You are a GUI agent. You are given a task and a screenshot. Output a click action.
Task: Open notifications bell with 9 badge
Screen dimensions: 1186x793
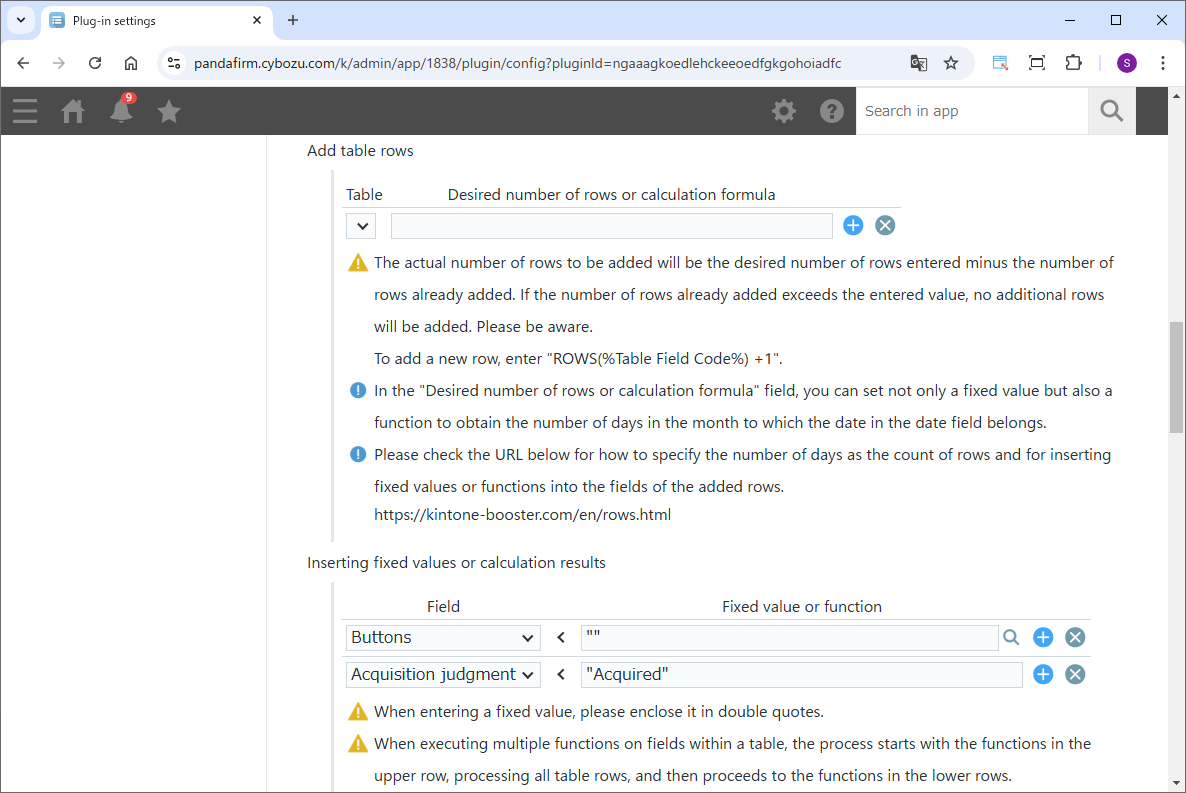click(x=121, y=111)
